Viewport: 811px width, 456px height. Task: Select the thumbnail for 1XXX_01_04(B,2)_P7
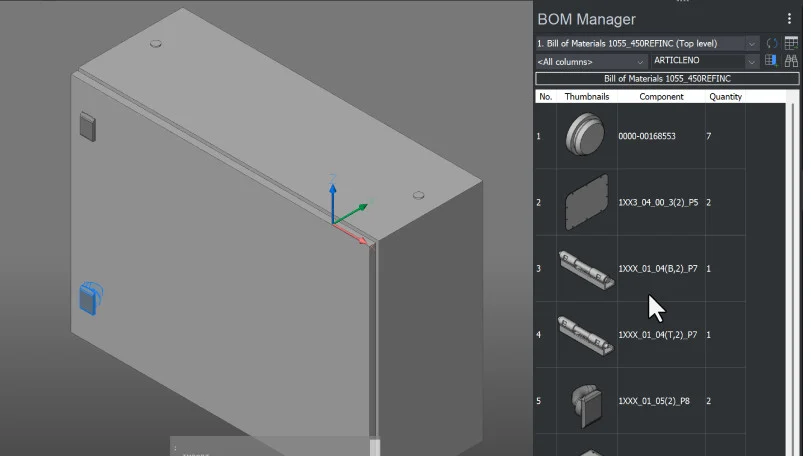pos(587,269)
